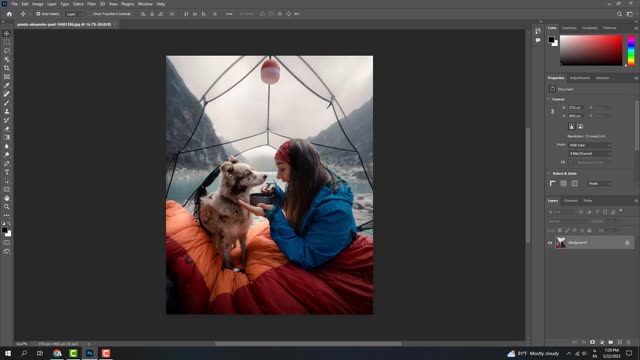The image size is (640, 360).
Task: Switch to the Gradients tab
Action: click(589, 28)
